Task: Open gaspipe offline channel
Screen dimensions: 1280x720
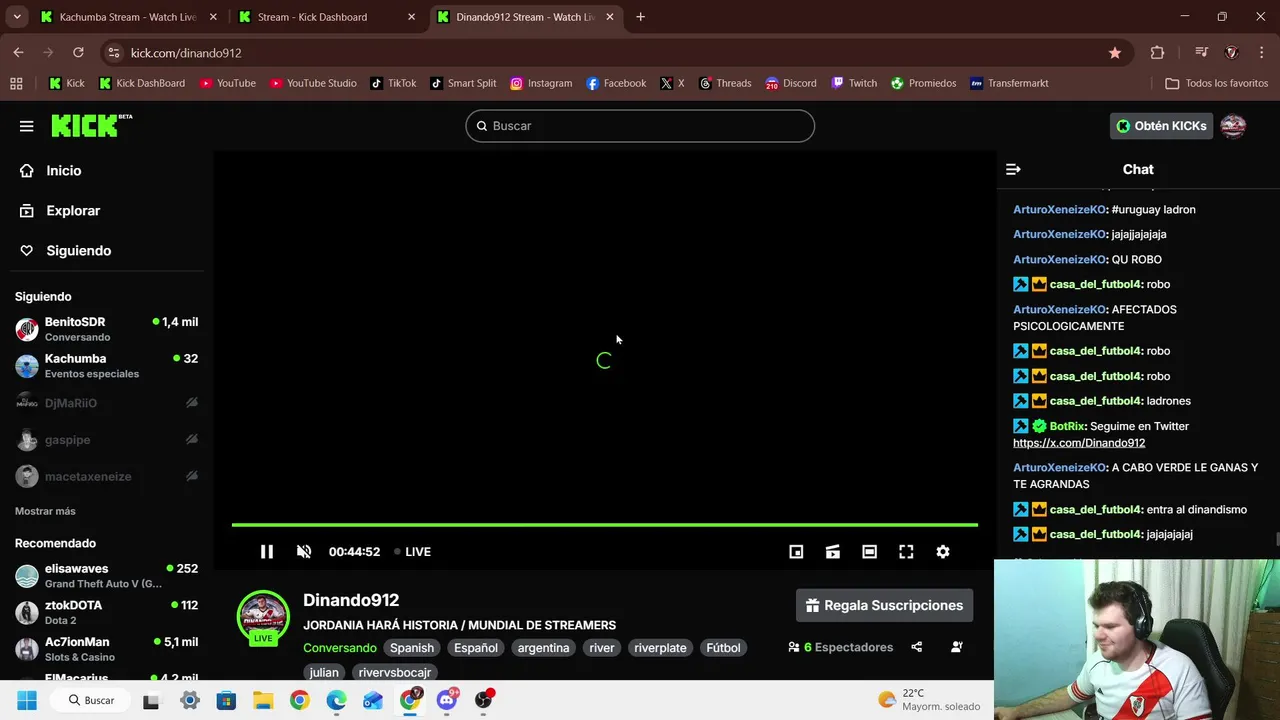Action: pyautogui.click(x=107, y=440)
